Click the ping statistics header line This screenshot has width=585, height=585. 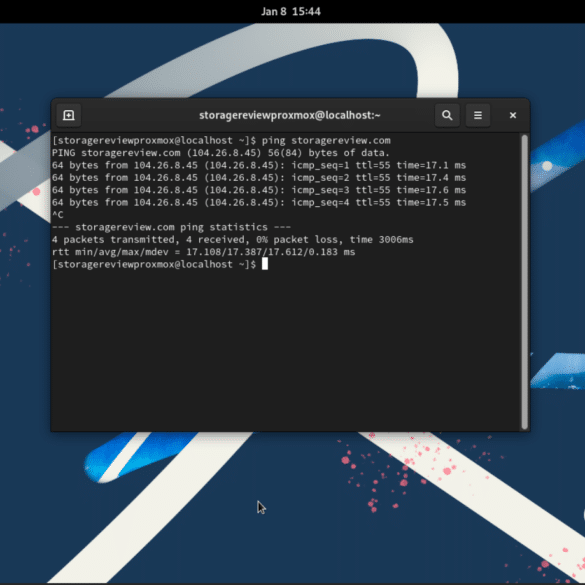171,227
